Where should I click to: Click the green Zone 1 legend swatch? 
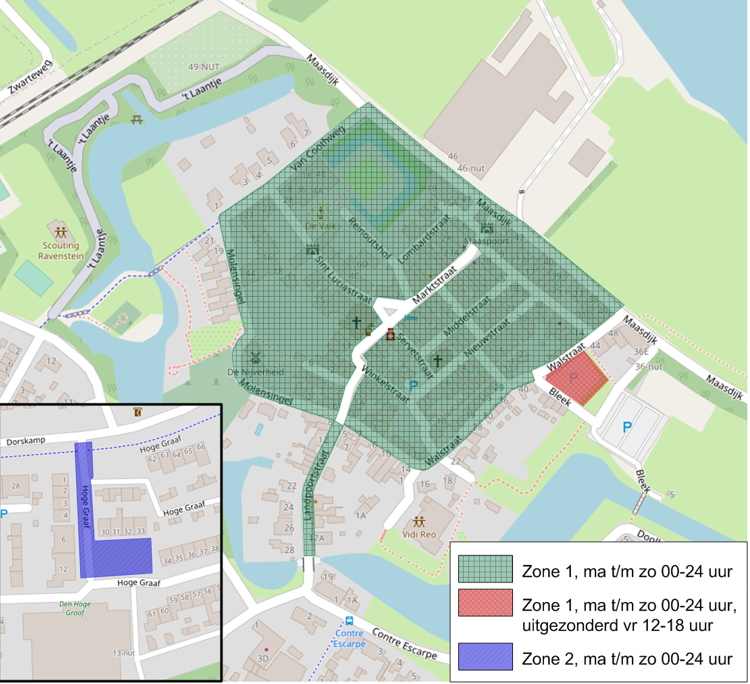click(x=485, y=570)
